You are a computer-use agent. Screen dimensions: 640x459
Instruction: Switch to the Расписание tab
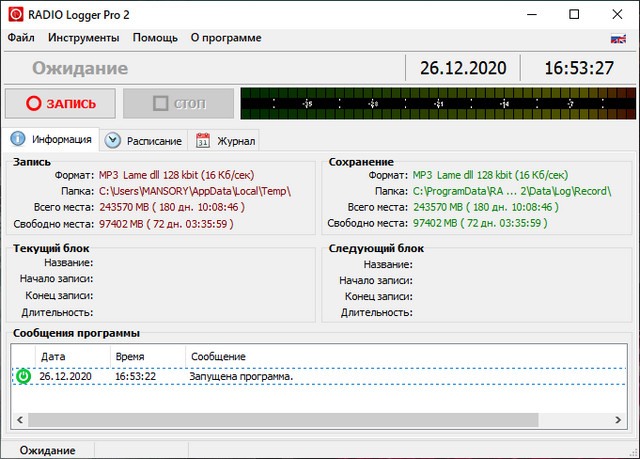144,140
